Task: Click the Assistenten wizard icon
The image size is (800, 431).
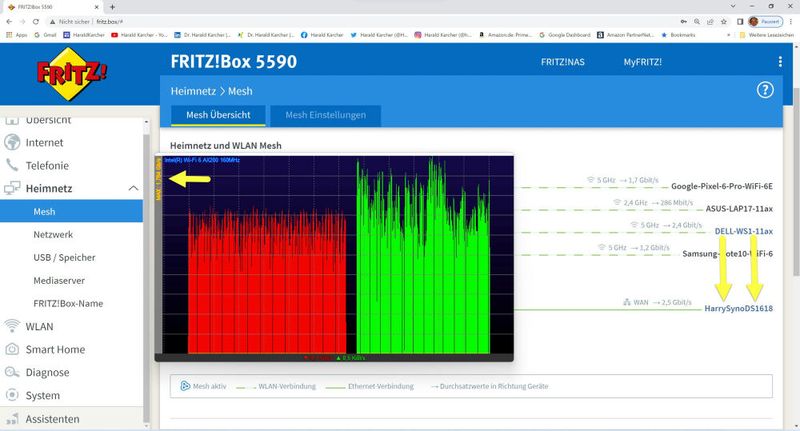Action: pyautogui.click(x=12, y=419)
